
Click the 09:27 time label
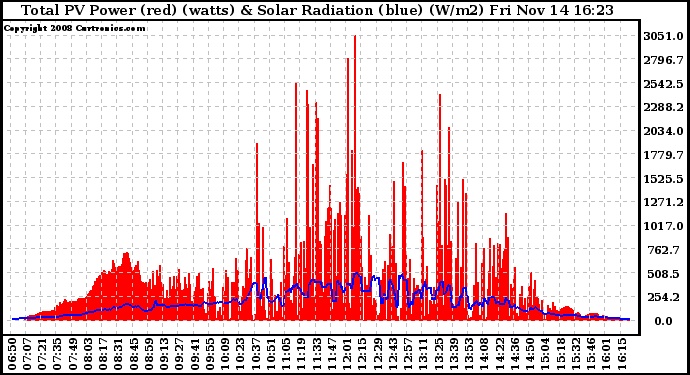[180, 354]
